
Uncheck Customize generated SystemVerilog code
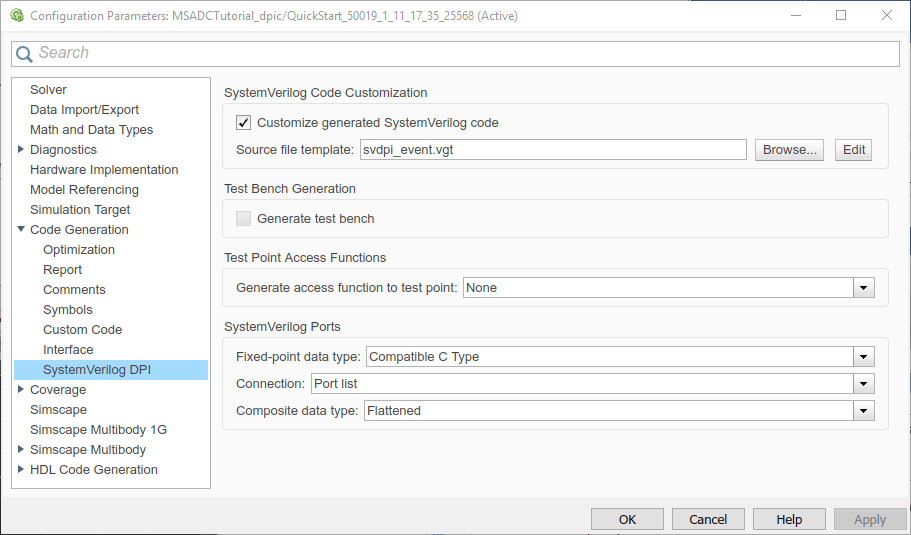tap(243, 123)
